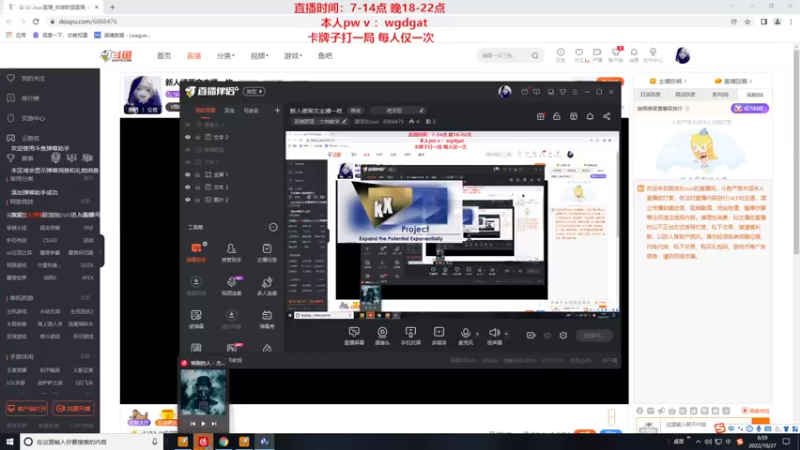The height and width of the screenshot is (450, 800).
Task: Expand 分类 dropdown in Douyu nav
Action: click(x=226, y=56)
